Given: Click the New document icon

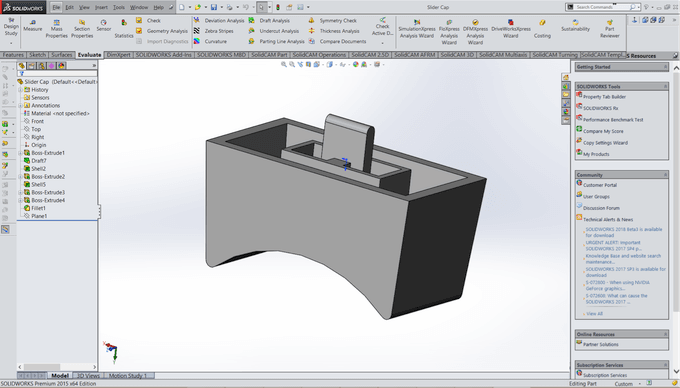Looking at the screenshot, I should click(x=182, y=7).
